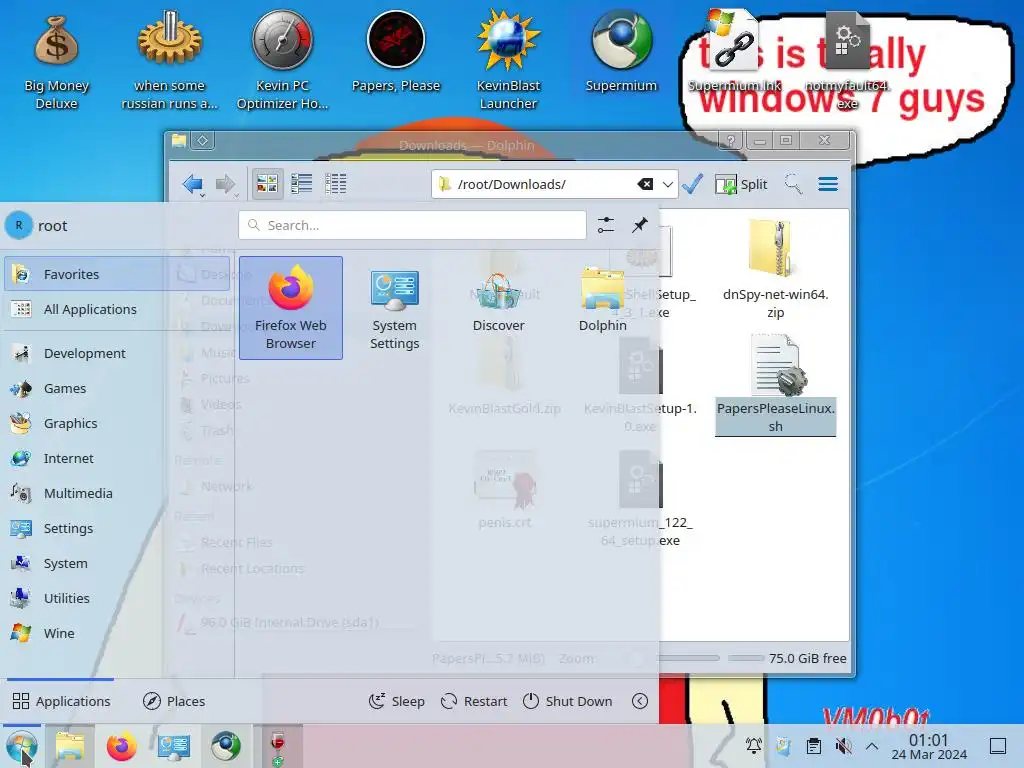Open Games category

tap(117, 389)
